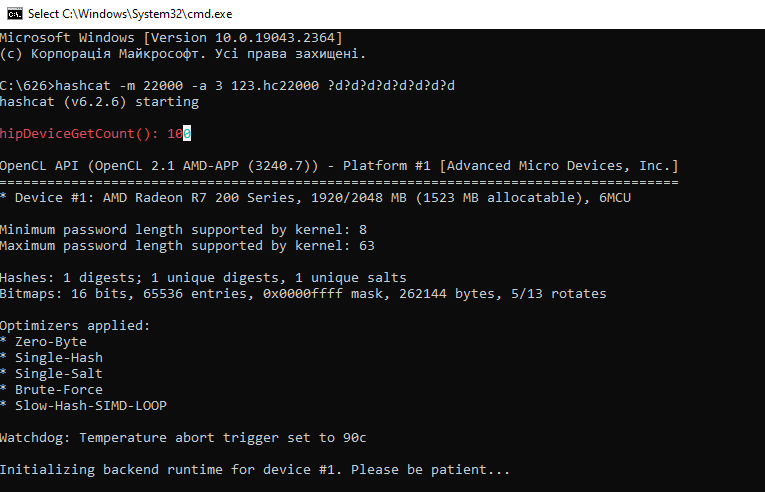Click the OpenCL API platform header line
The image size is (765, 492).
[339, 166]
